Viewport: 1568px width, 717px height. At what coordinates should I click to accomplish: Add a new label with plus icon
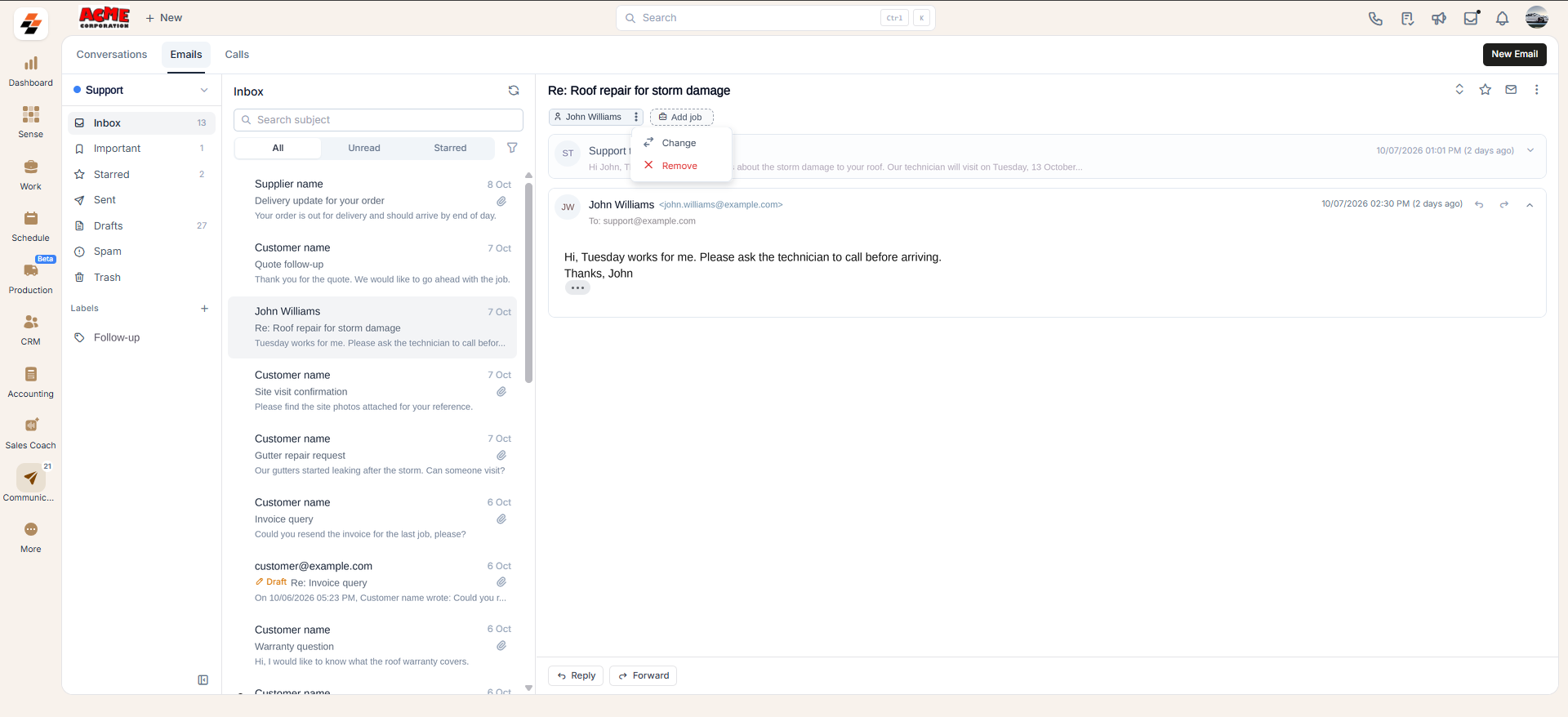coord(204,309)
